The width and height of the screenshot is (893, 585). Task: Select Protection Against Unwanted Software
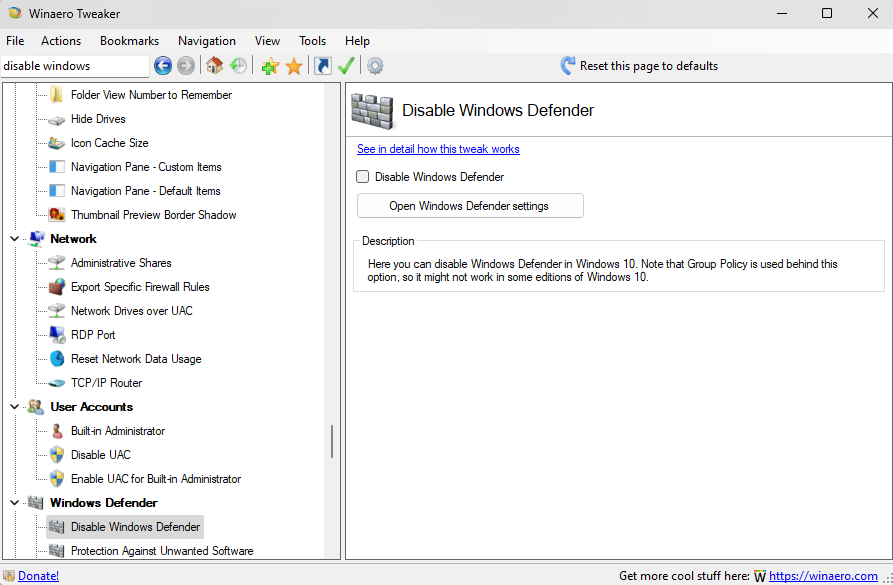pyautogui.click(x=162, y=551)
